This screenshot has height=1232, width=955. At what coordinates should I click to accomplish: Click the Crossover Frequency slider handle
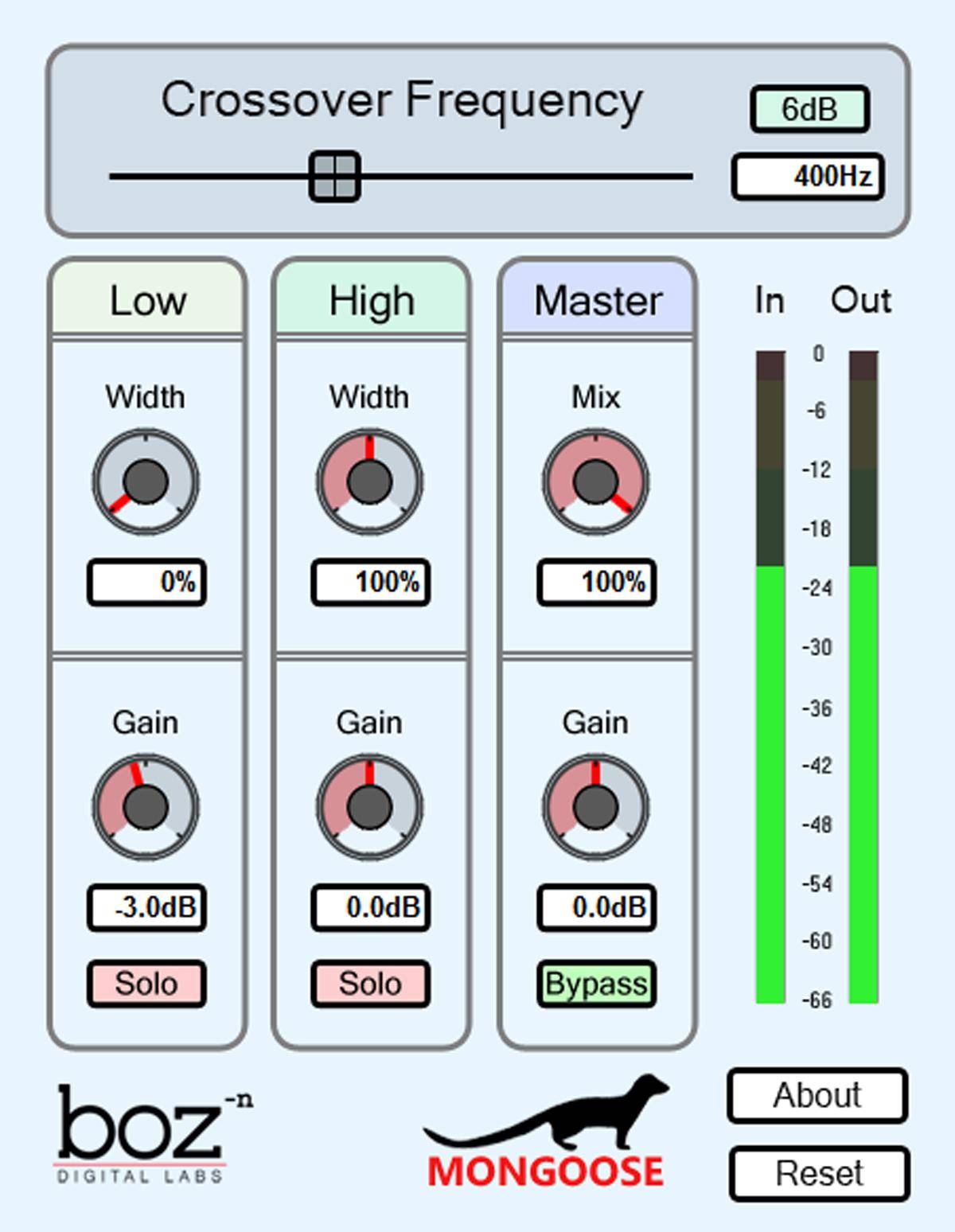[334, 176]
